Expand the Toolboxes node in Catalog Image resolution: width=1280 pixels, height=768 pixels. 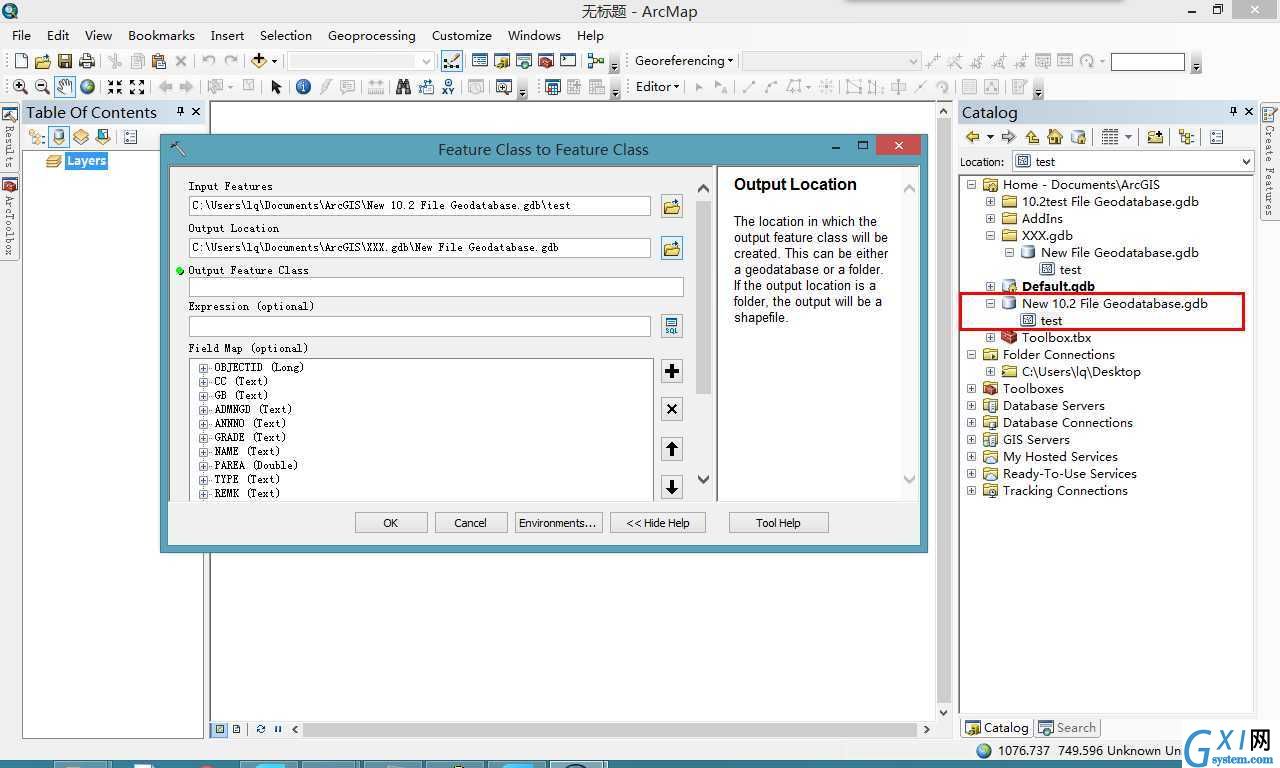(971, 389)
